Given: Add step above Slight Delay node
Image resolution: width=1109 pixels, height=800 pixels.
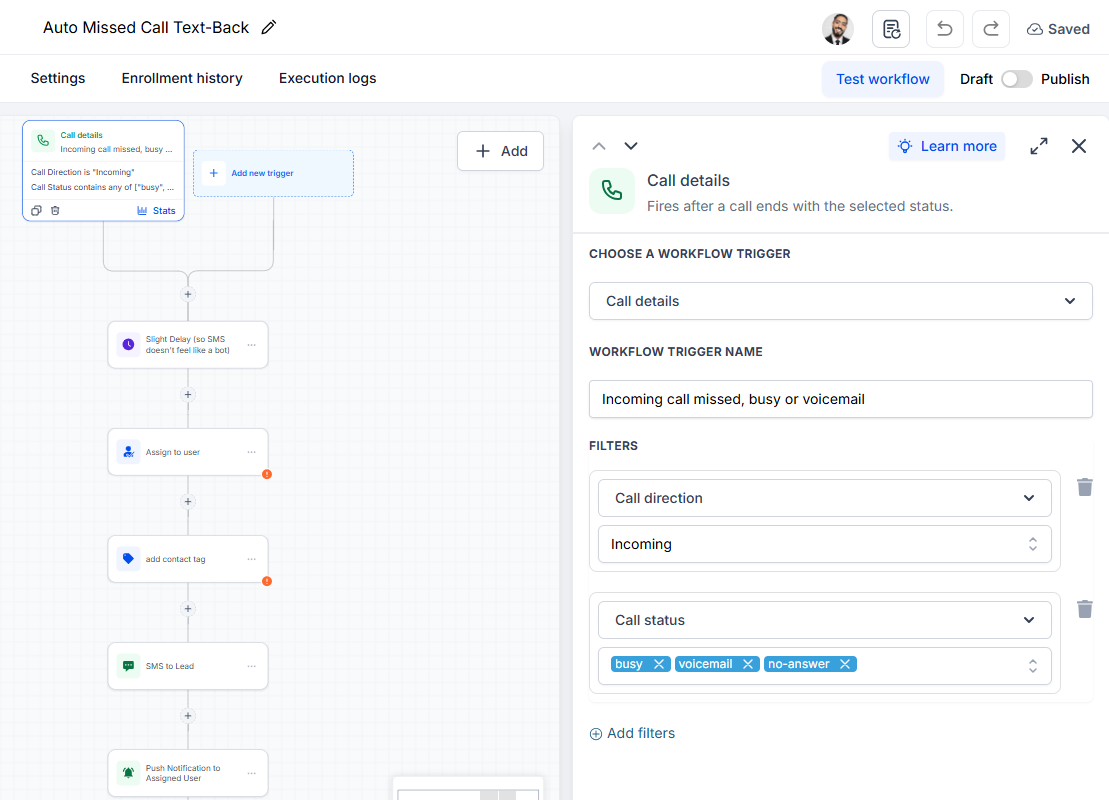Looking at the screenshot, I should pyautogui.click(x=187, y=294).
